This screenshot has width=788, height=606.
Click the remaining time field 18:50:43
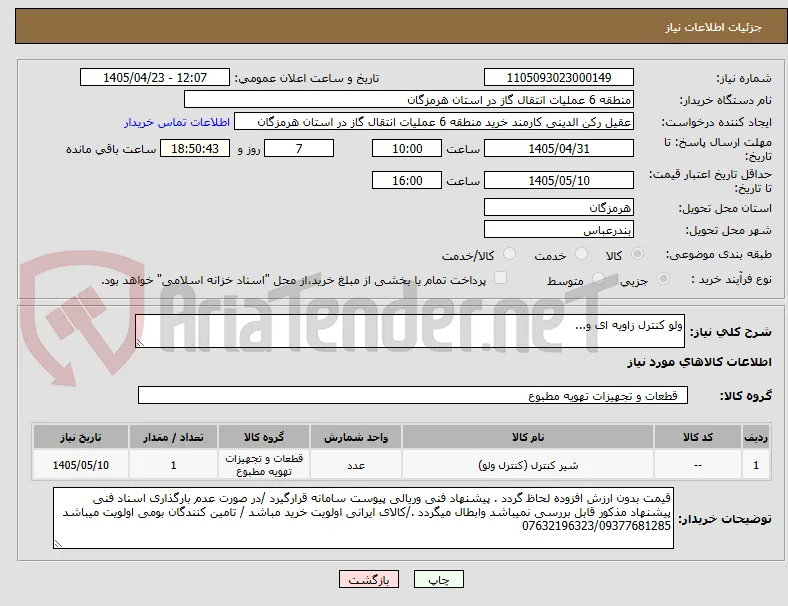(x=194, y=148)
